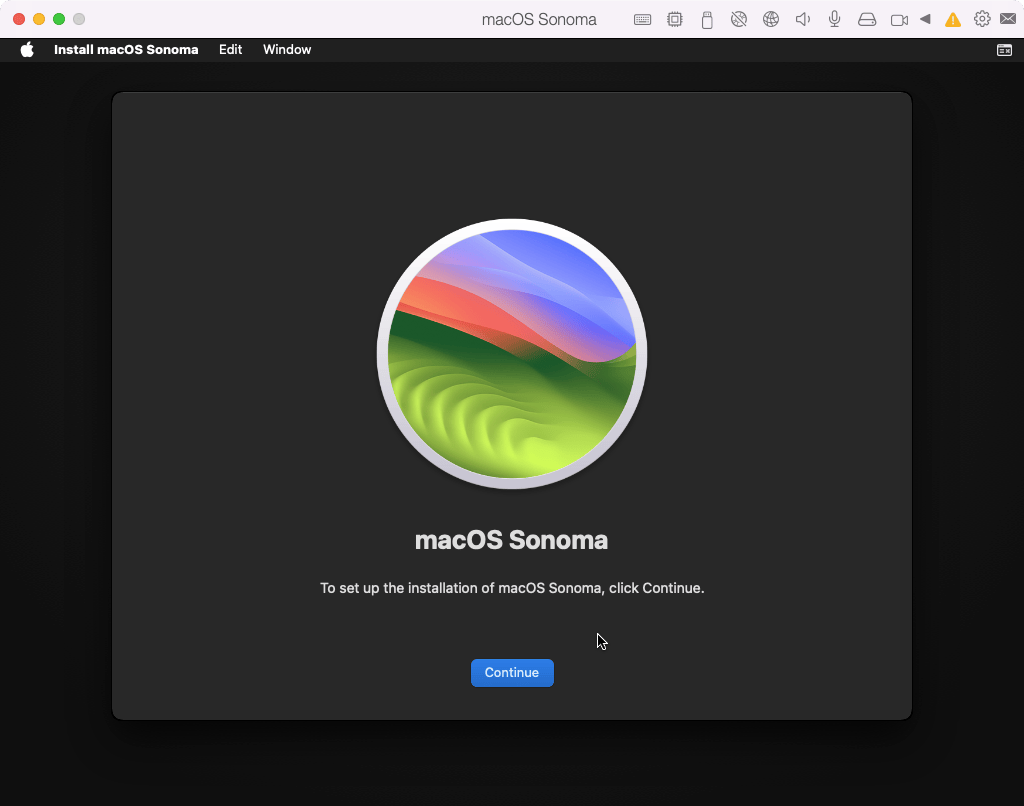
Task: Click the envelope icon in the title bar
Action: [1008, 19]
